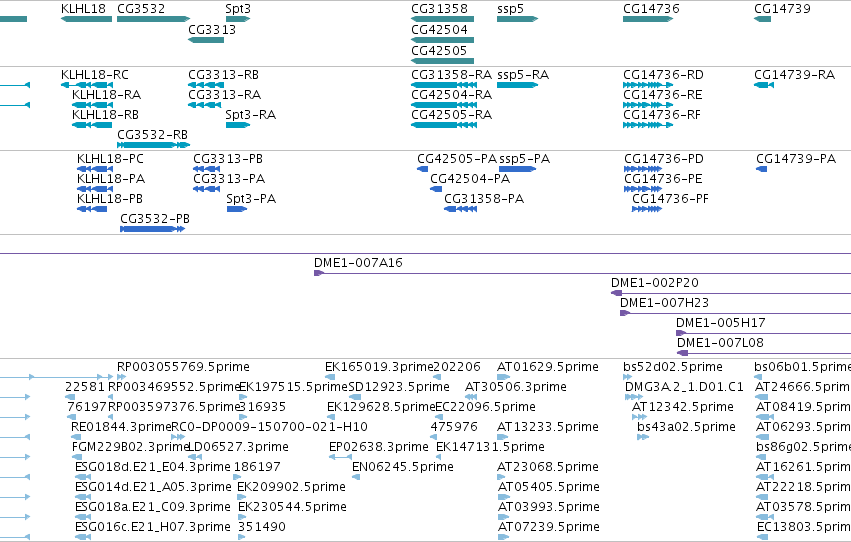Click CDS ssp5-PA

pyautogui.click(x=518, y=169)
